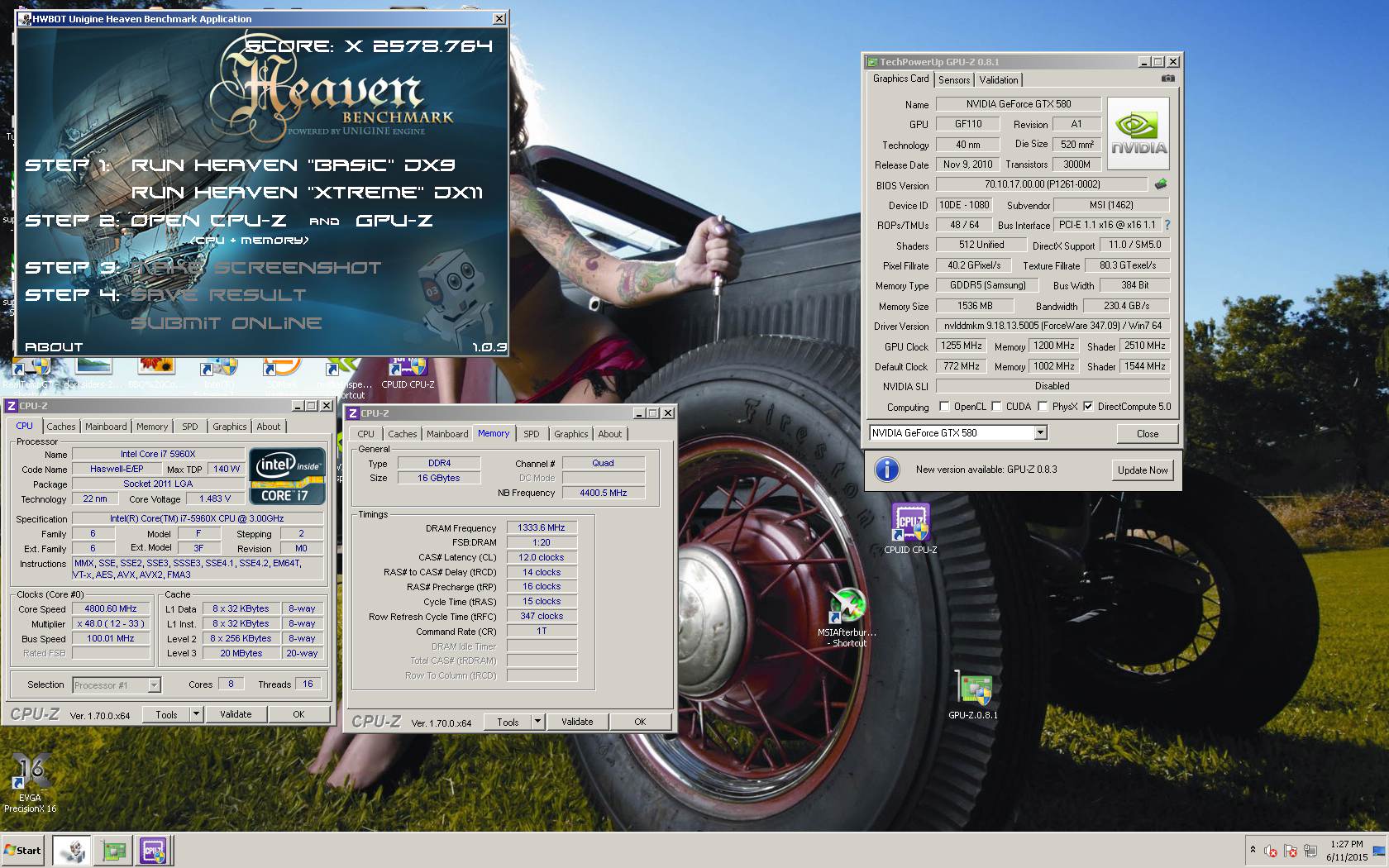This screenshot has width=1389, height=868.
Task: Click the DRAM Frequency value 1333.6 MHz
Action: [542, 527]
